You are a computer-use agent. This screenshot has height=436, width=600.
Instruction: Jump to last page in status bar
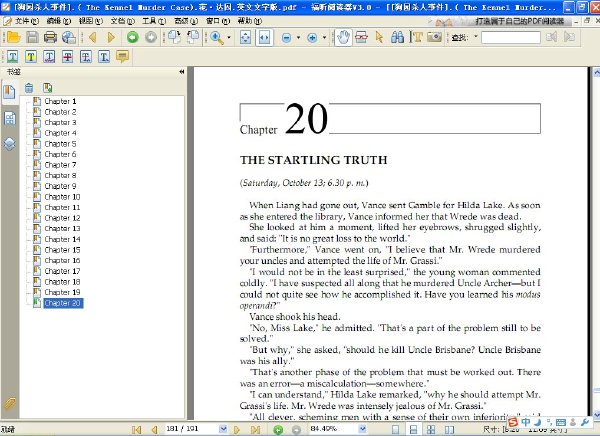click(x=255, y=429)
